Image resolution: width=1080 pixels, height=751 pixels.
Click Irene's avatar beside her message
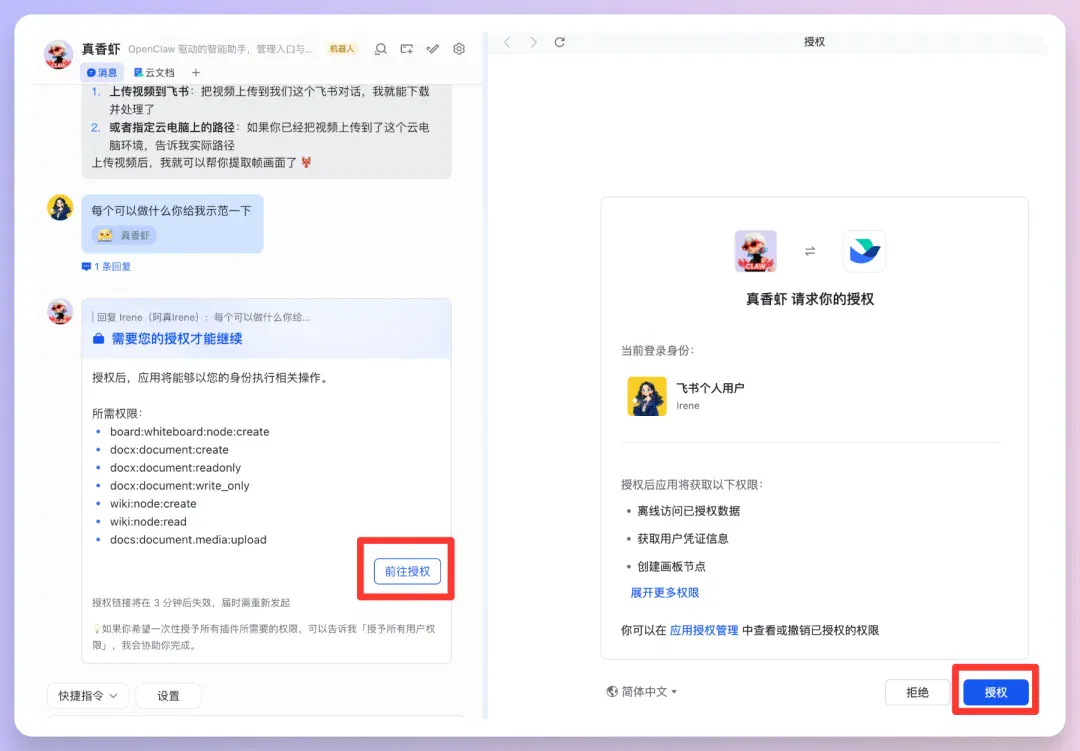click(x=60, y=207)
